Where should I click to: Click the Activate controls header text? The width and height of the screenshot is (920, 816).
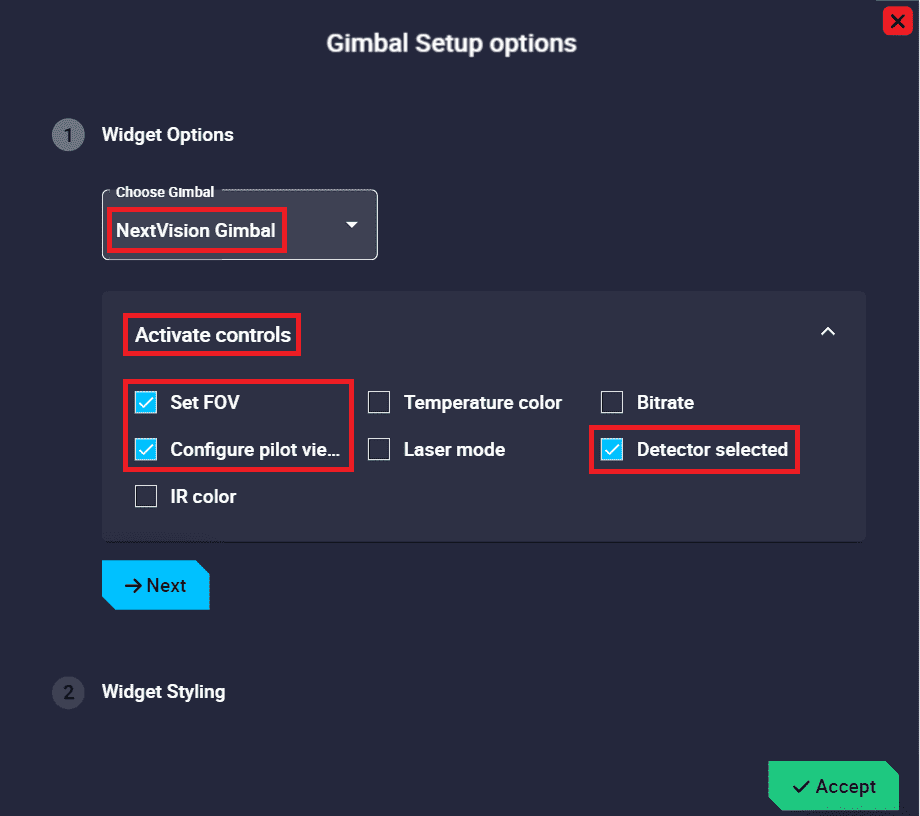[213, 335]
